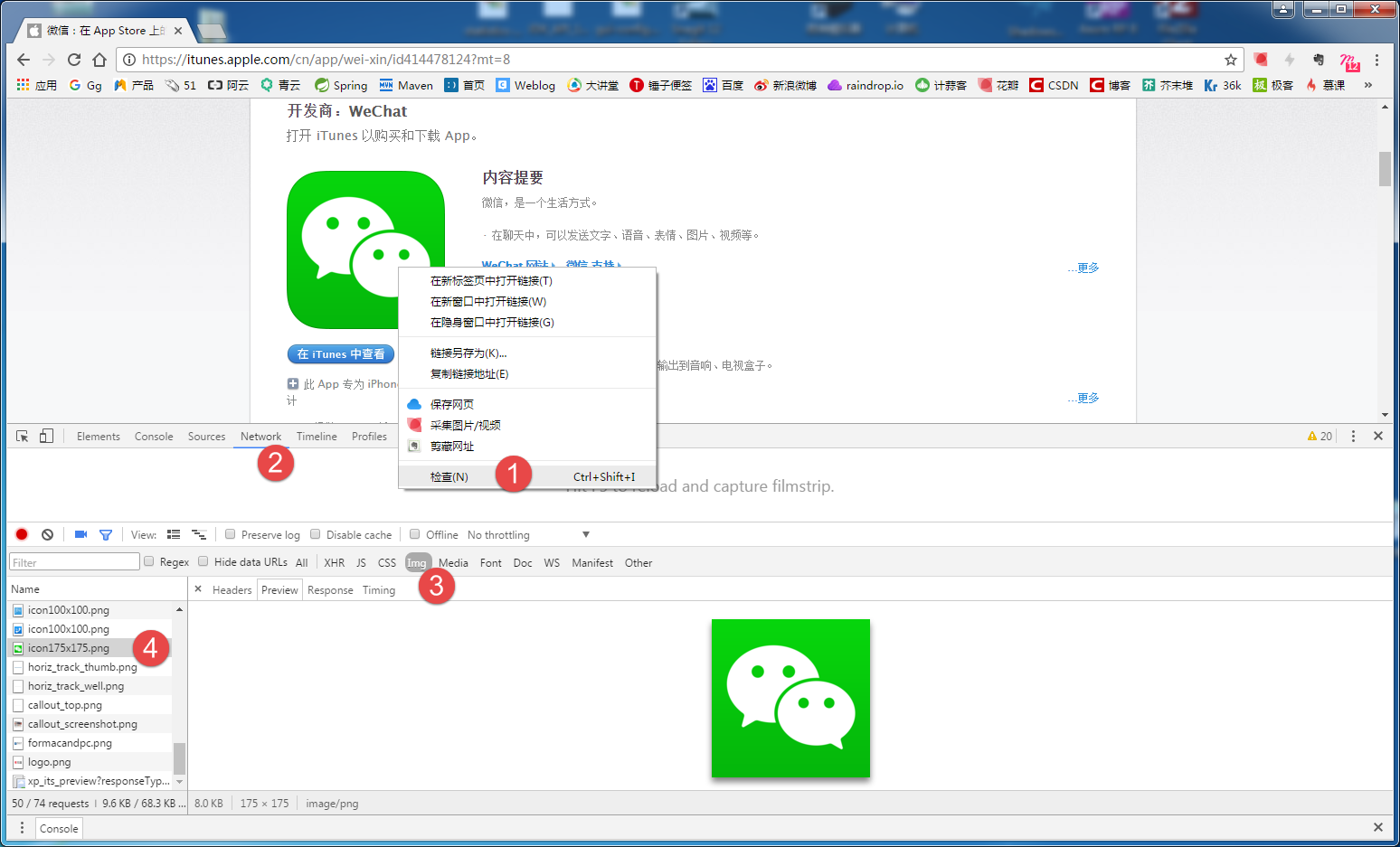Open the DevTools customize three-dot menu
Screen dimensions: 1400x847
1353,436
